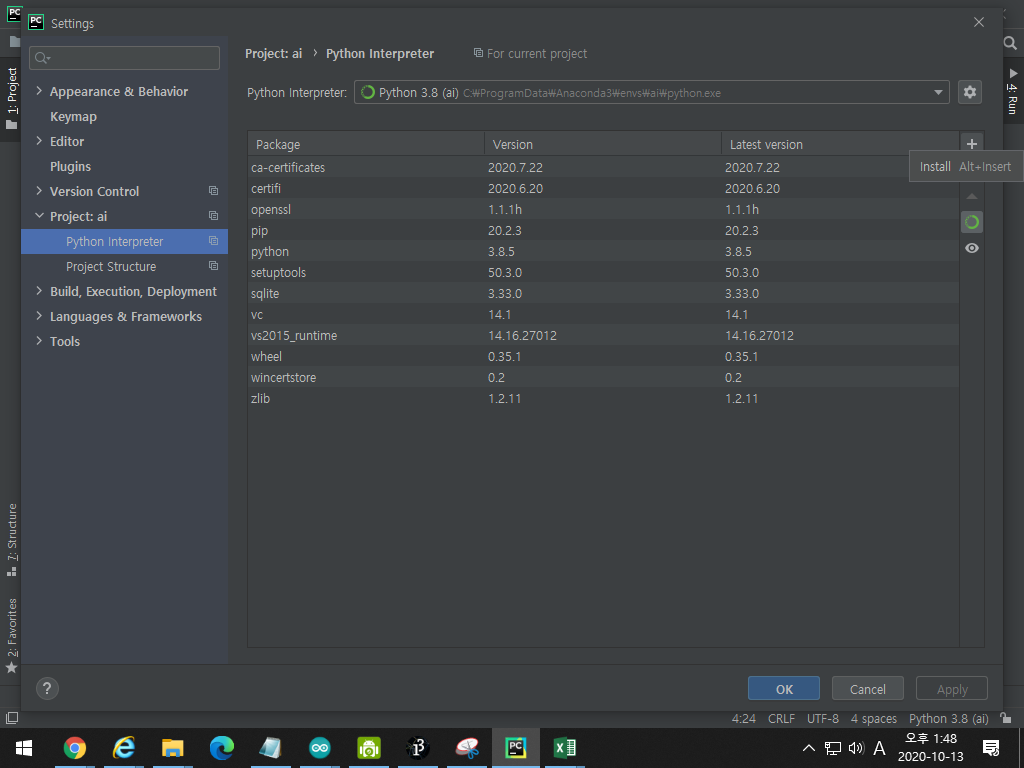Sort by the Version column header
This screenshot has width=1024, height=768.
coord(602,144)
